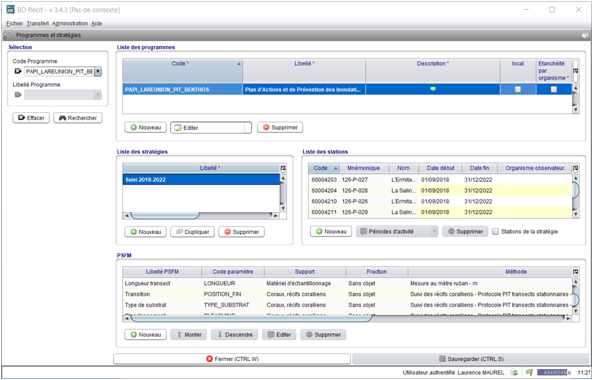Viewport: 593px width, 380px height.
Task: Click the Editer button under PSFM
Action: (279, 335)
